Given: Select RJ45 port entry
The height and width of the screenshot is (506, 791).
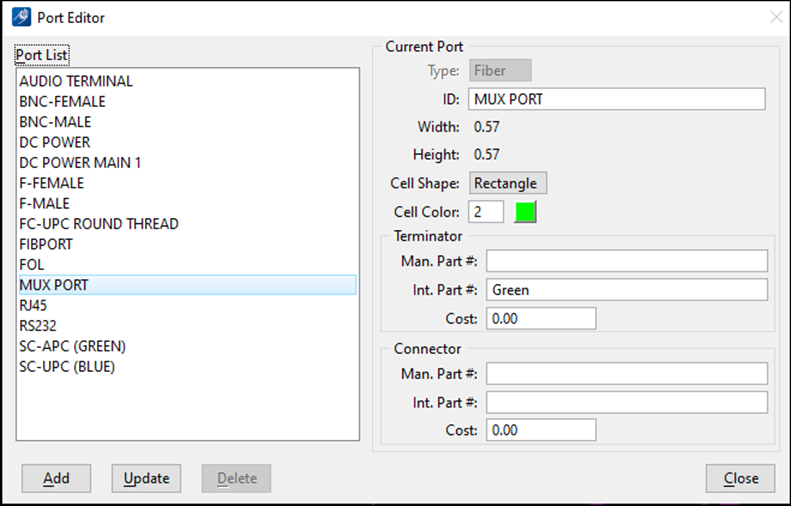Looking at the screenshot, I should tap(33, 306).
